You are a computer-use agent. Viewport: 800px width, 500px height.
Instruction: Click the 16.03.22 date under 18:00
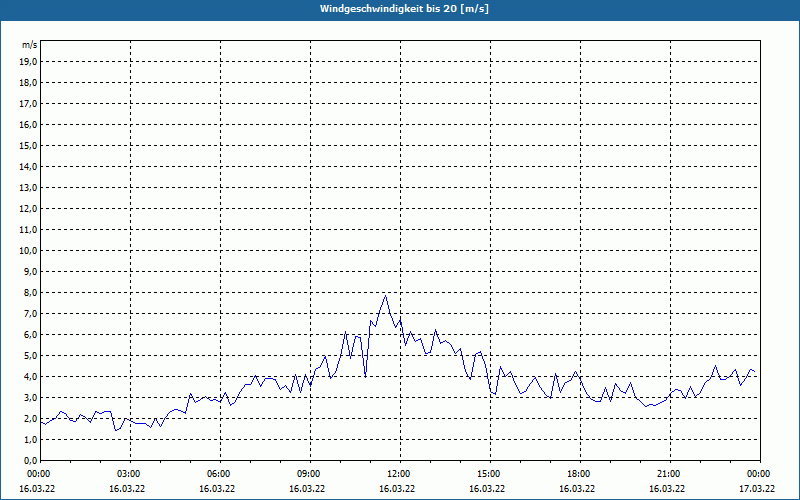click(577, 488)
